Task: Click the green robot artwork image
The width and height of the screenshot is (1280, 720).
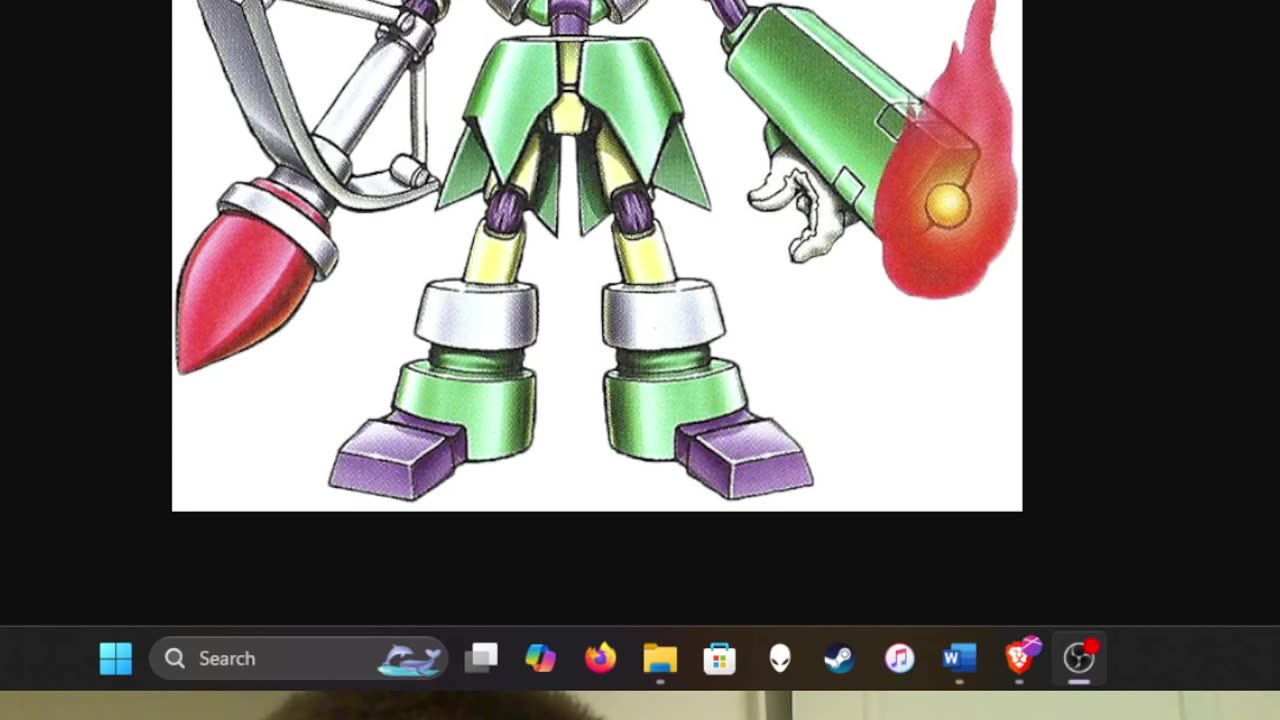Action: pyautogui.click(x=597, y=255)
